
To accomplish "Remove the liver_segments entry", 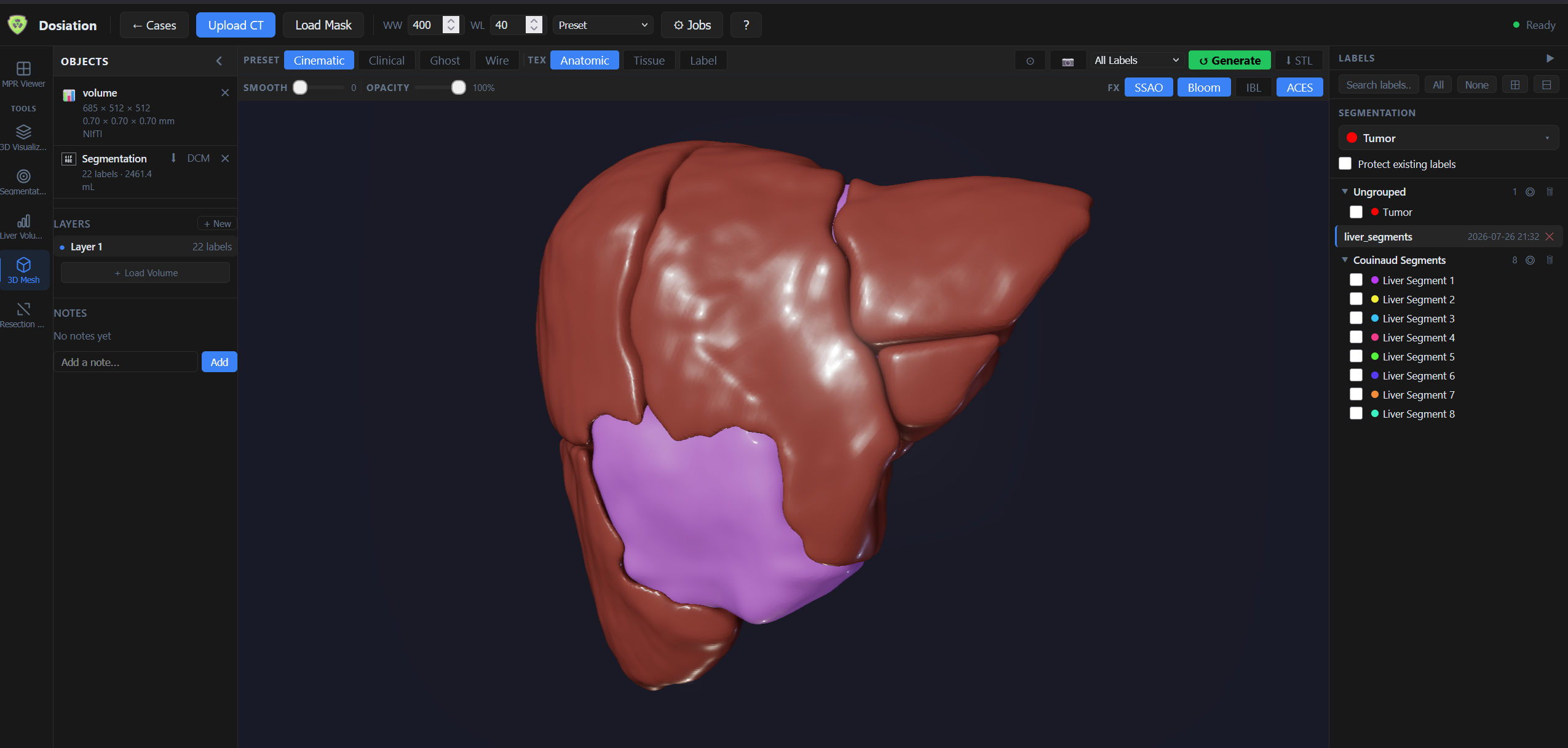I will [1550, 237].
